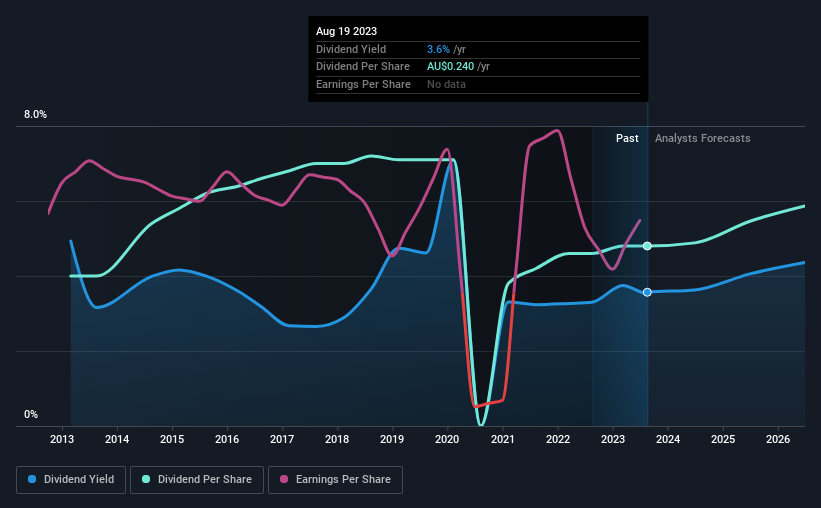Screen dimensions: 821x508
Task: Click the 2019 x-axis label
Action: tap(392, 439)
